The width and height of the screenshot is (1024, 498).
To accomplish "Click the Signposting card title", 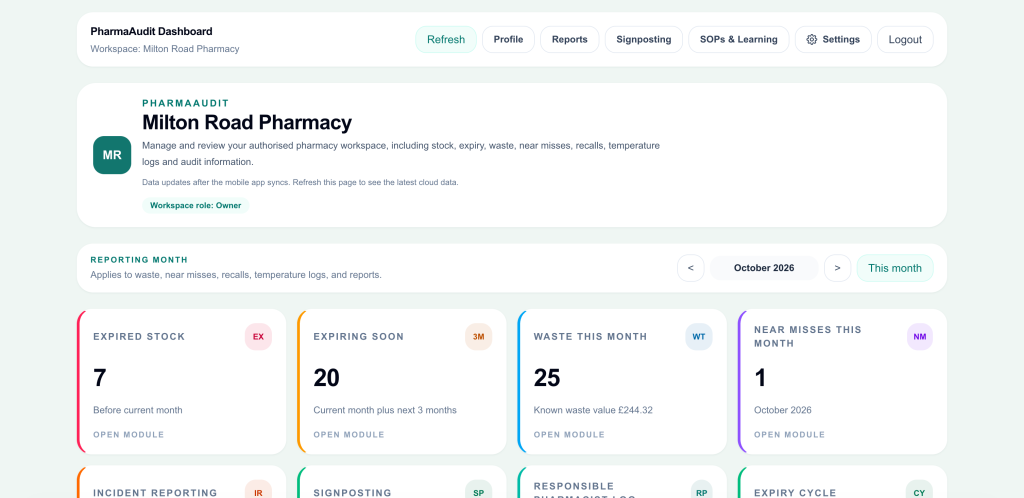I will coord(353,493).
